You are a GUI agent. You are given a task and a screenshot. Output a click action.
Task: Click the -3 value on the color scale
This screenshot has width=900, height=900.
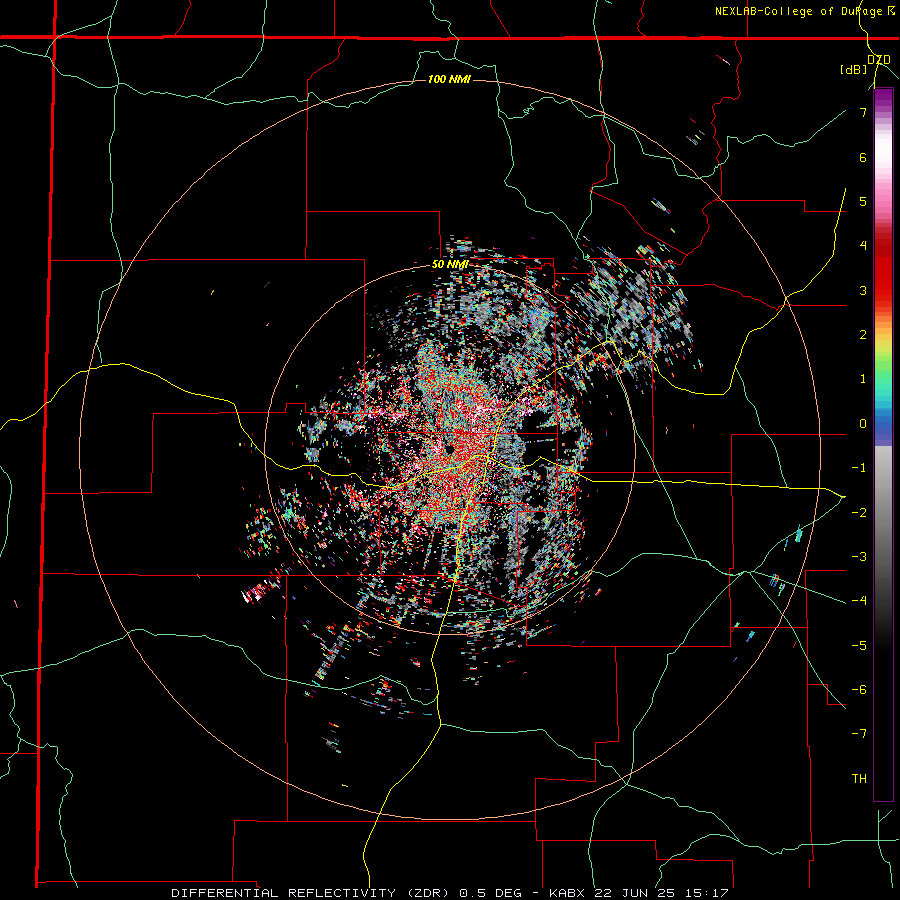coord(859,557)
